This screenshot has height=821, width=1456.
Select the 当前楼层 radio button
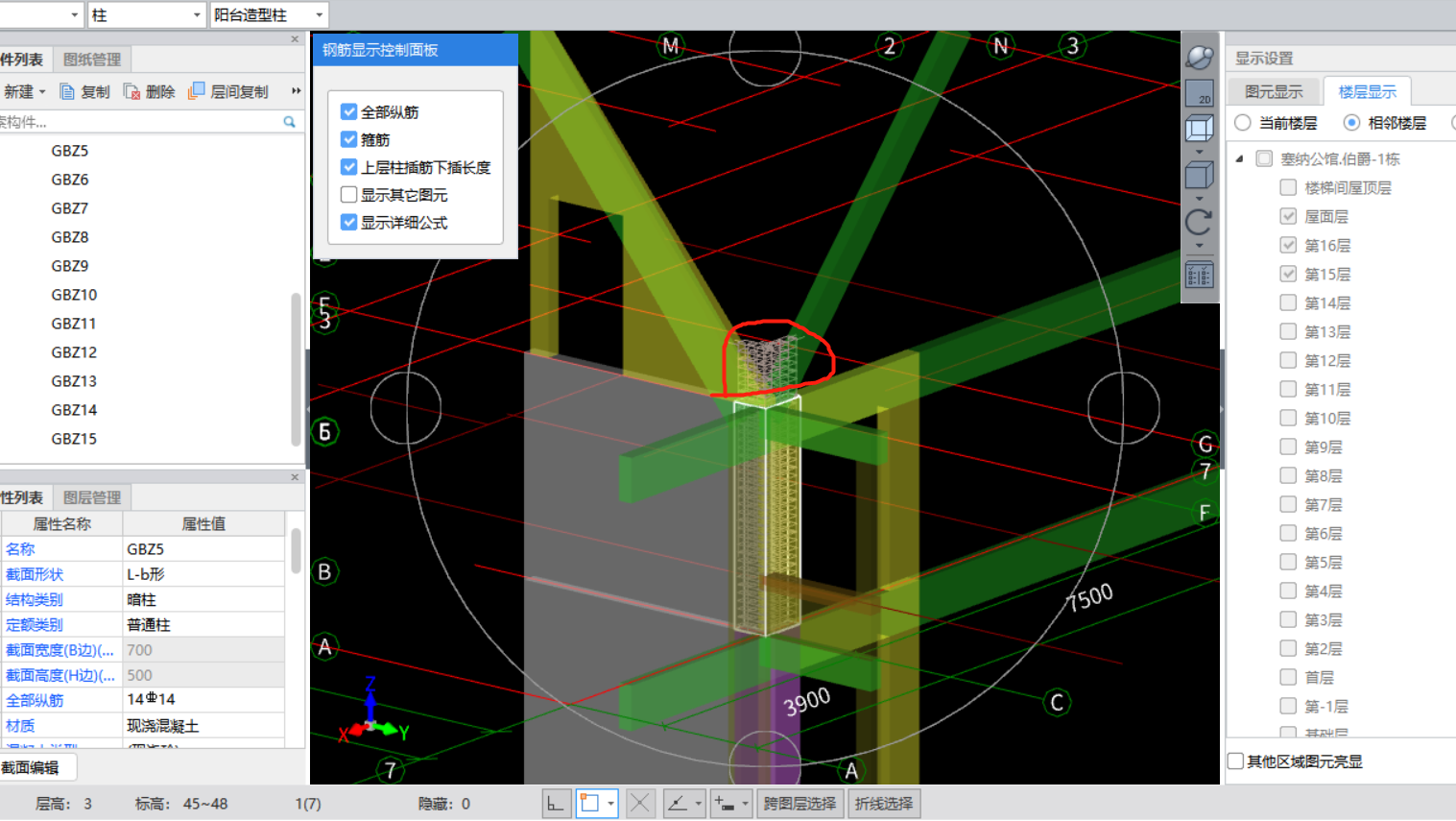[x=1243, y=123]
